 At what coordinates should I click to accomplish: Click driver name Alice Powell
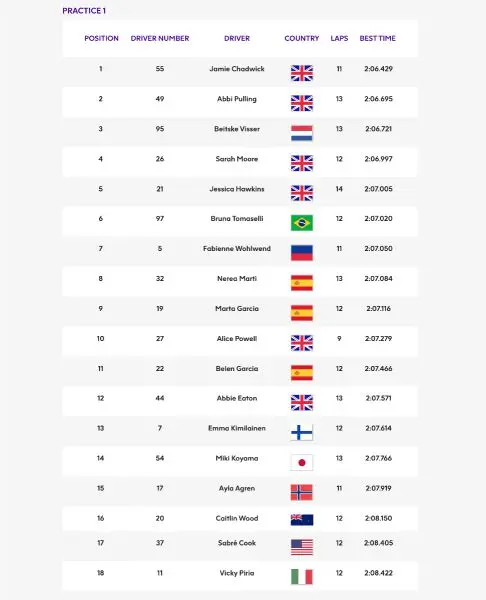pyautogui.click(x=237, y=339)
